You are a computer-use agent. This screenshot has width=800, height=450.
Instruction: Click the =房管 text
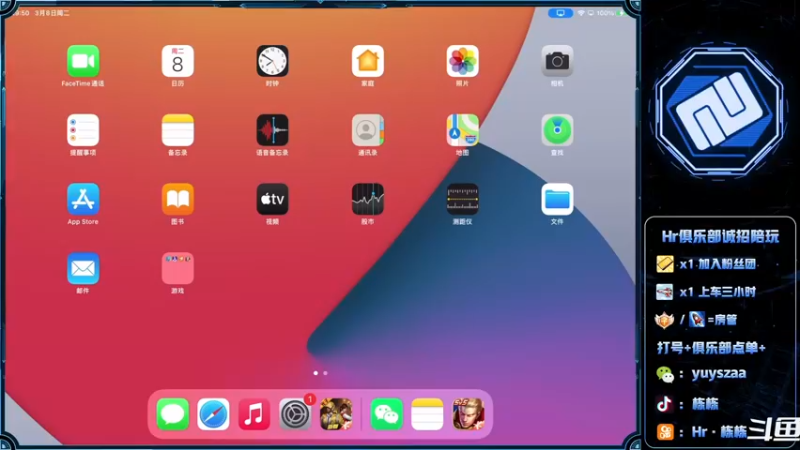tap(722, 320)
